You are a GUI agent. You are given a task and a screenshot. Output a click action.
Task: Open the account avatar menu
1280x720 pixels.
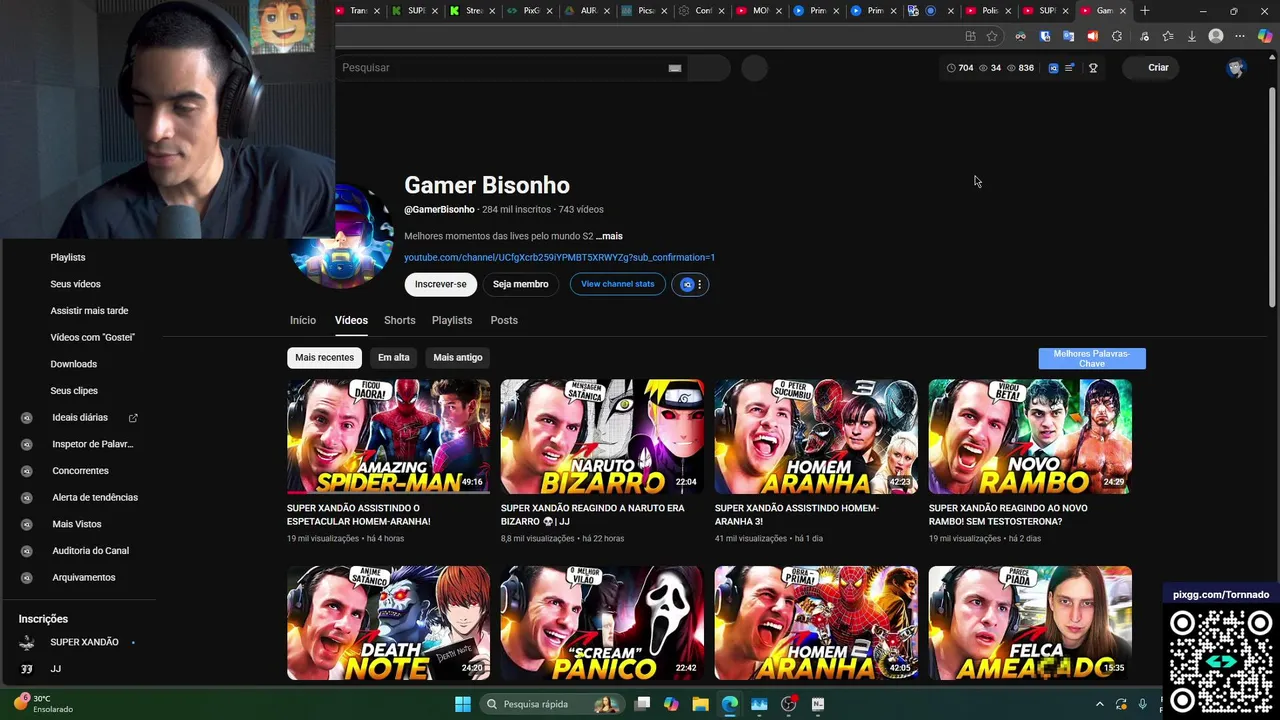pyautogui.click(x=1236, y=68)
